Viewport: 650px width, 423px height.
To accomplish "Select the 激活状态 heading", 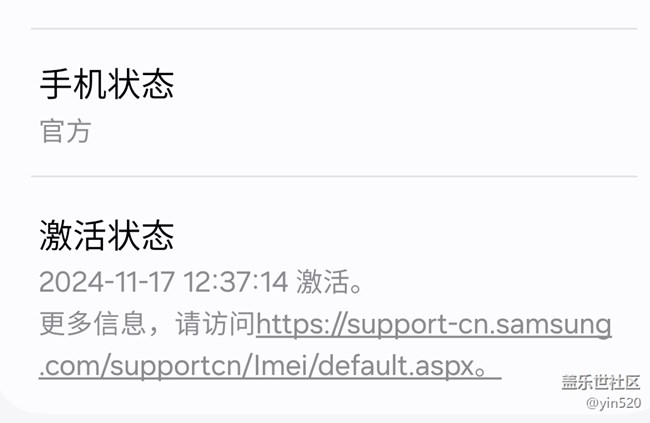I will click(107, 235).
